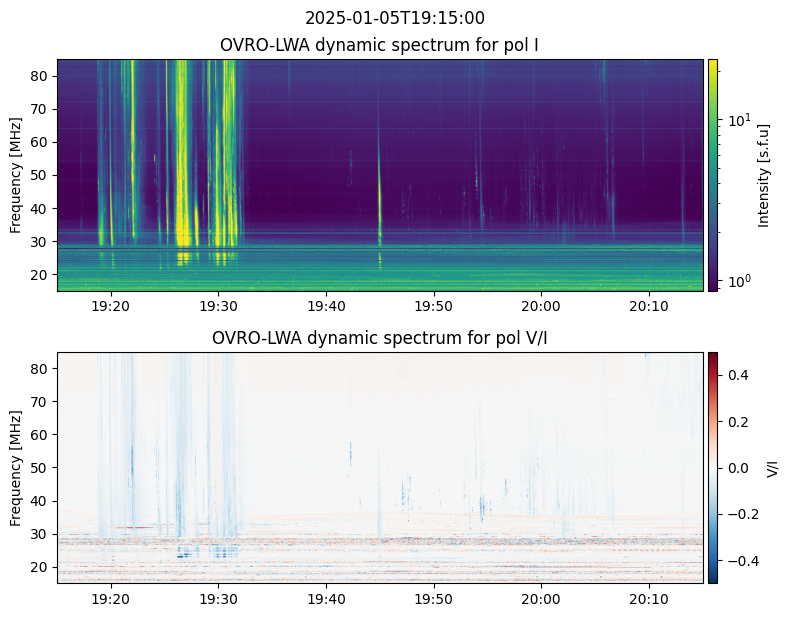Click the 19:50 time tick under bottom panel

pyautogui.click(x=433, y=598)
